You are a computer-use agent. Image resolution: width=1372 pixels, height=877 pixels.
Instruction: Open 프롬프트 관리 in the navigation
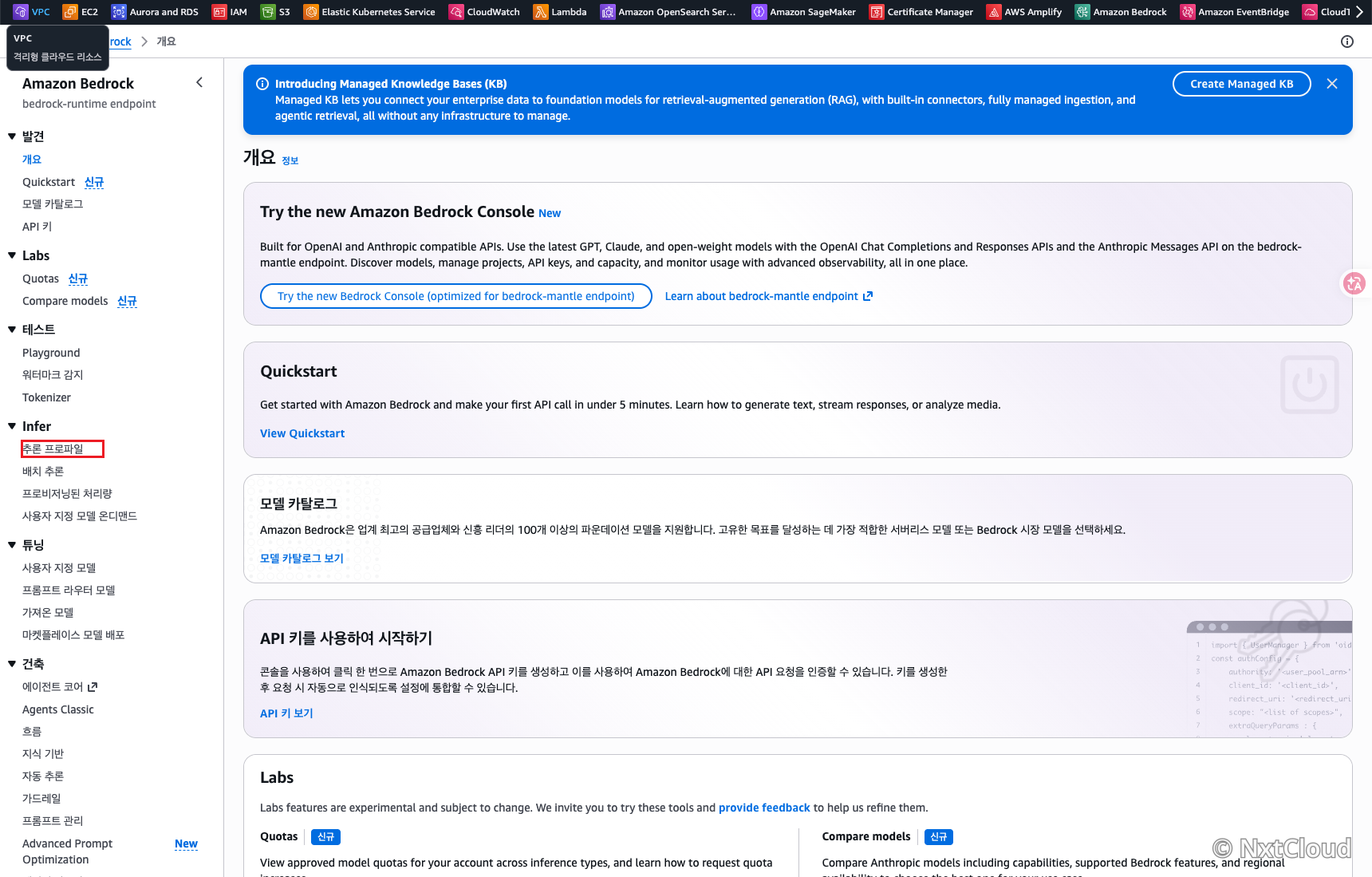click(x=53, y=821)
